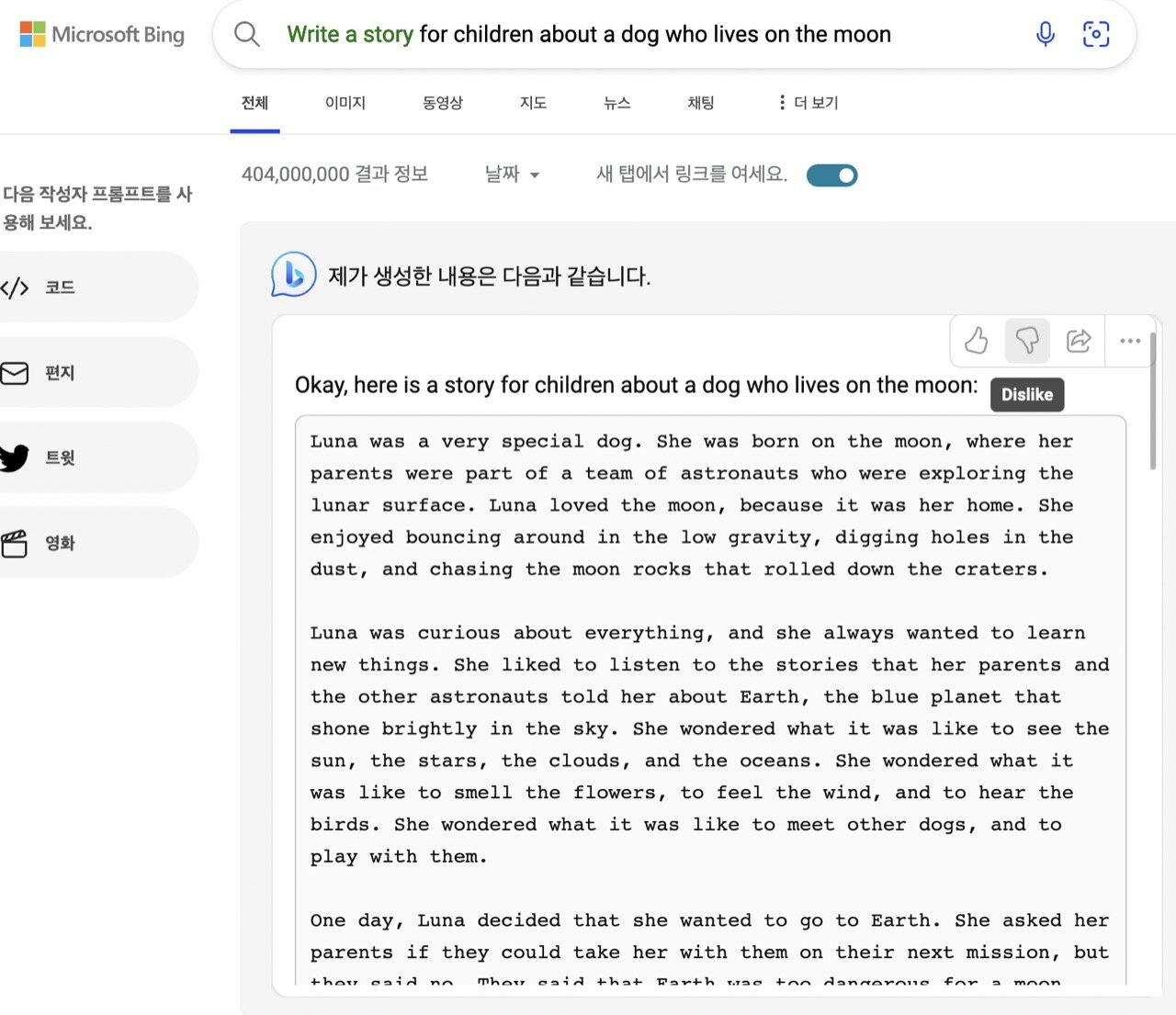This screenshot has width=1176, height=1015.
Task: Switch to the 동영상 tab
Action: point(442,103)
